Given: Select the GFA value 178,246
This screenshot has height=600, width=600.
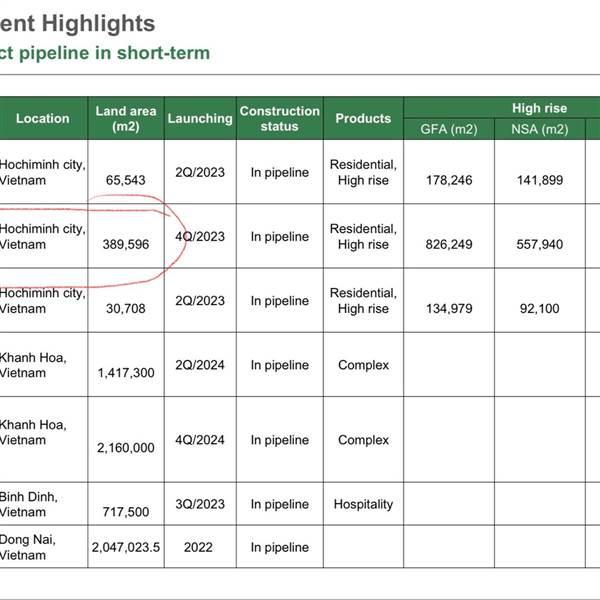Looking at the screenshot, I should 449,180.
